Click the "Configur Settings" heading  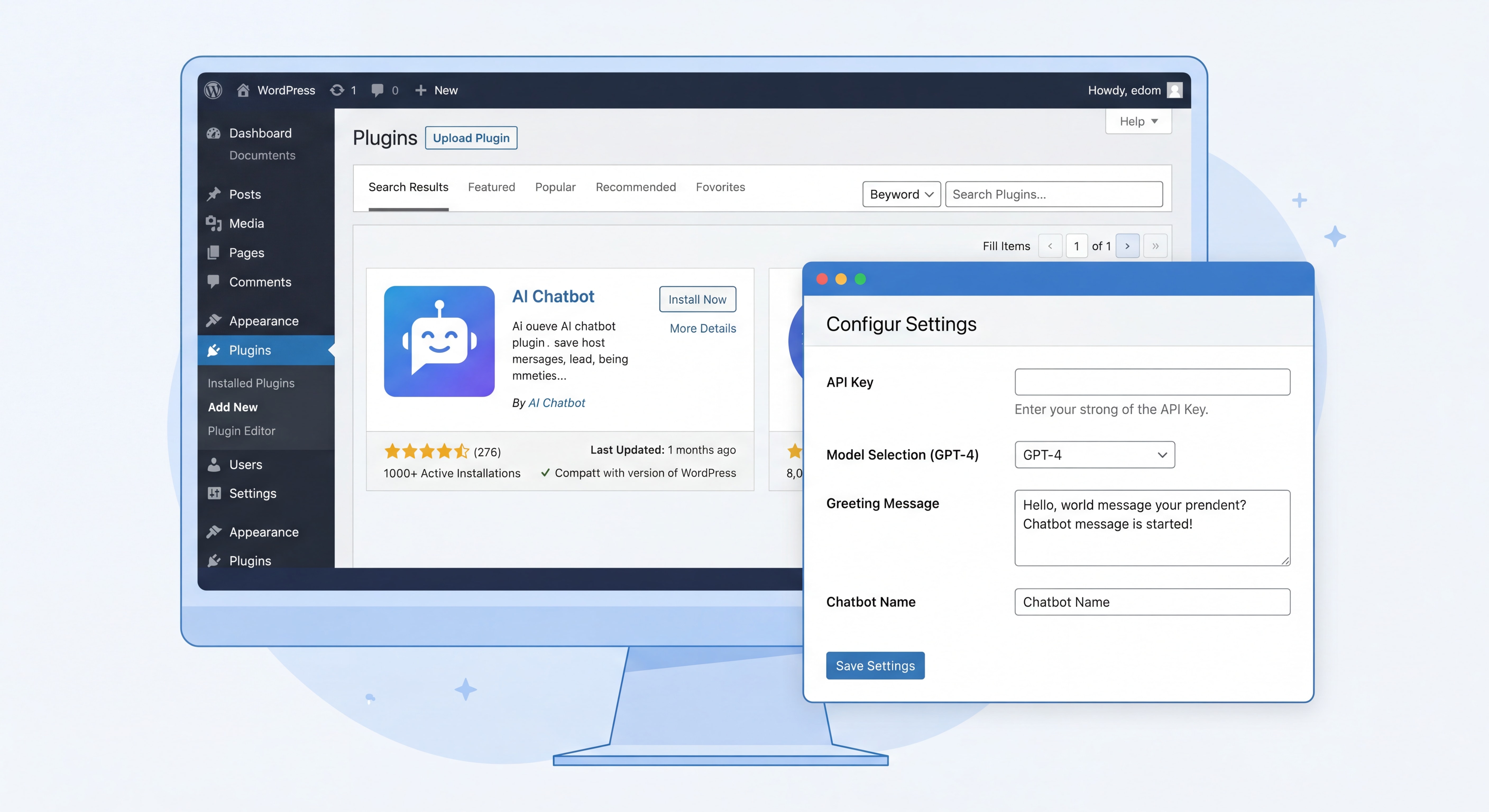[x=900, y=324]
